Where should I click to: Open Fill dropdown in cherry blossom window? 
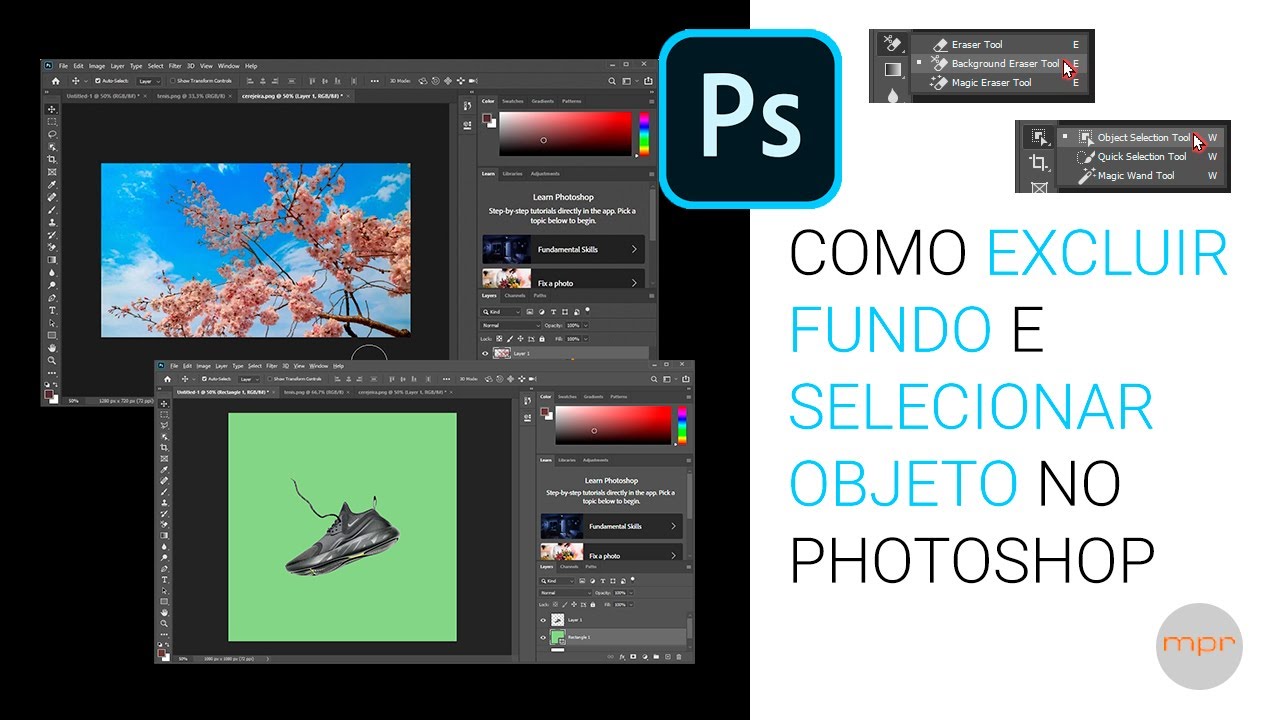click(x=586, y=339)
